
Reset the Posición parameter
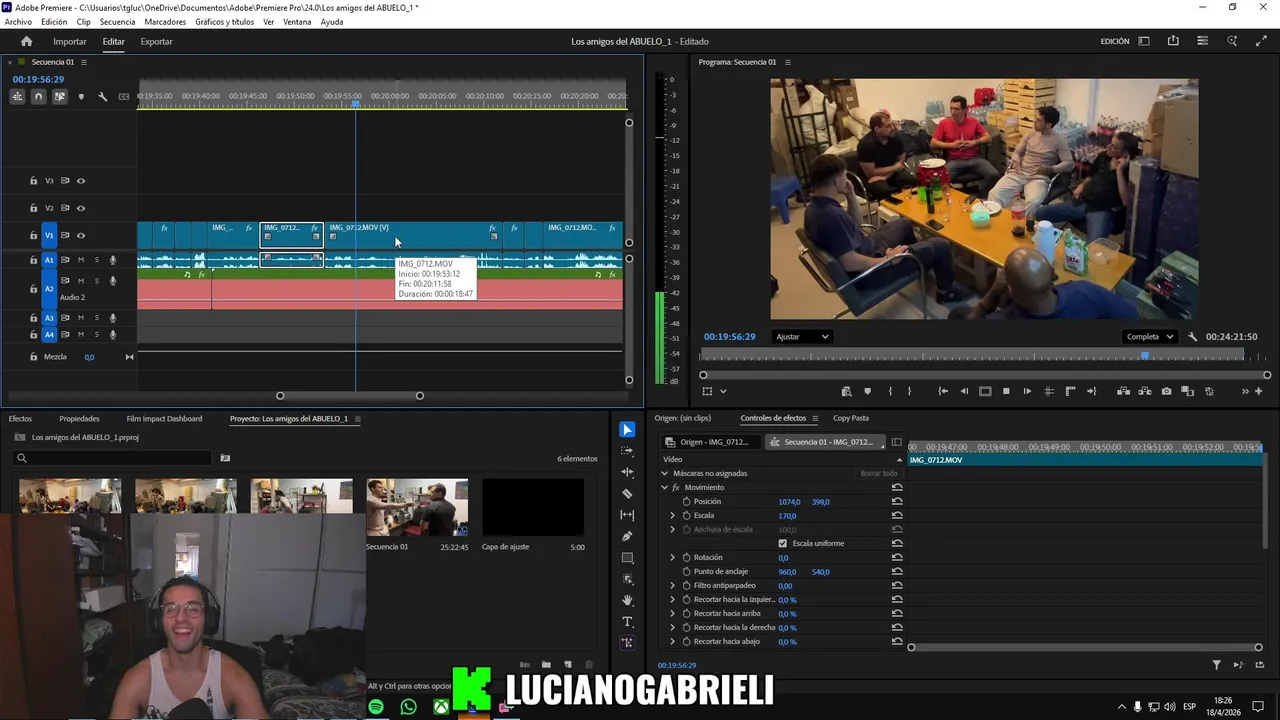(897, 502)
